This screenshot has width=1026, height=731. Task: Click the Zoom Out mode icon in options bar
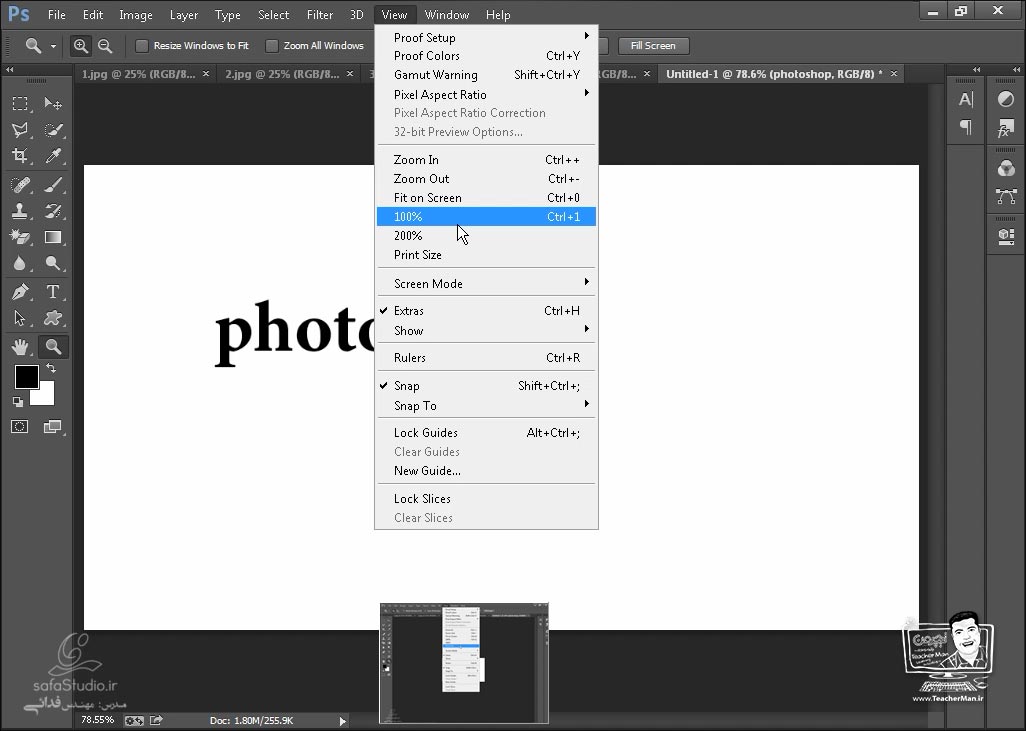[x=105, y=46]
